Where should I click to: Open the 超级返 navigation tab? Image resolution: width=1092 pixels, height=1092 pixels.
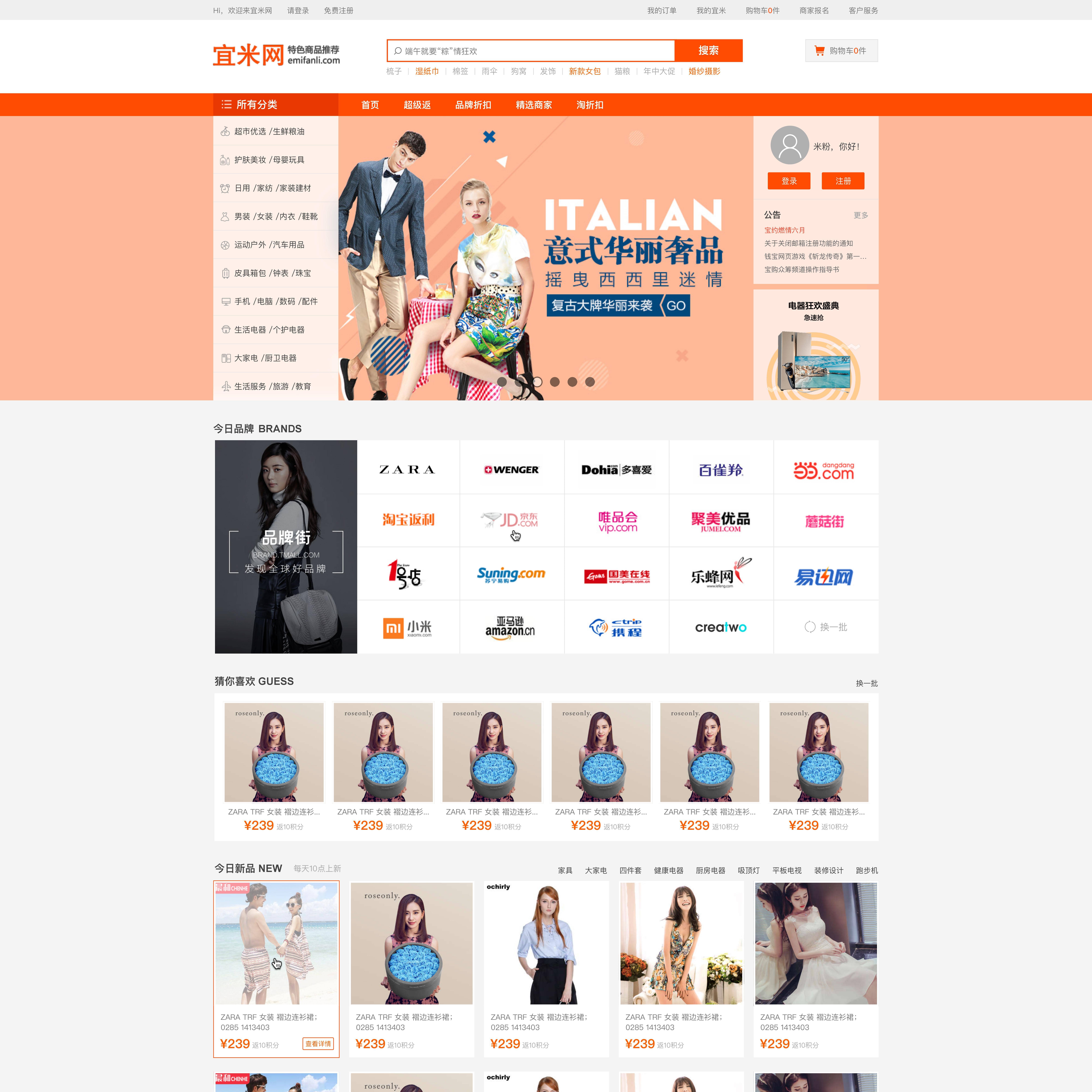coord(417,105)
